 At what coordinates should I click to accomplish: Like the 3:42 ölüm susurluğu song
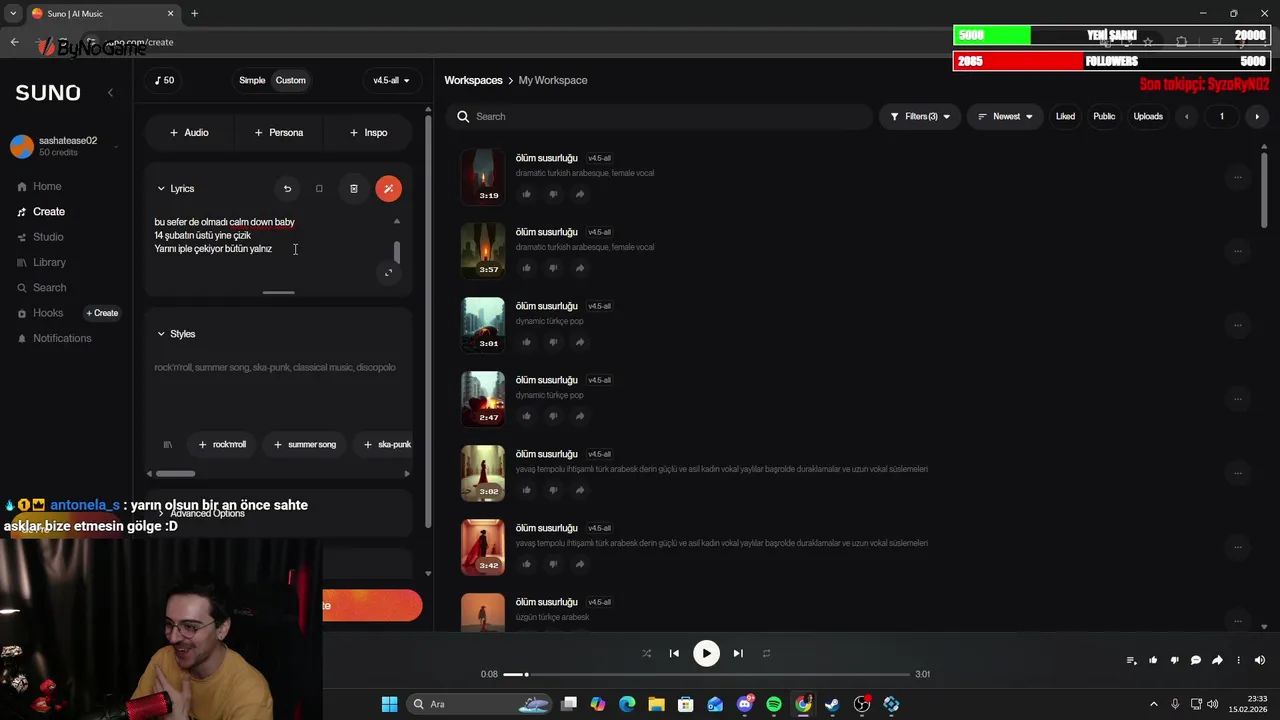[527, 564]
